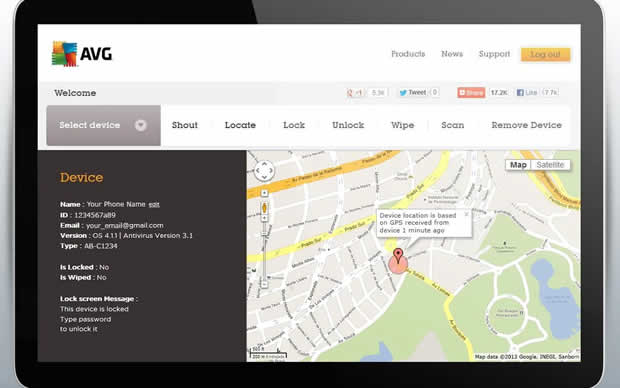Close the device location info popup
The width and height of the screenshot is (620, 388).
466,214
